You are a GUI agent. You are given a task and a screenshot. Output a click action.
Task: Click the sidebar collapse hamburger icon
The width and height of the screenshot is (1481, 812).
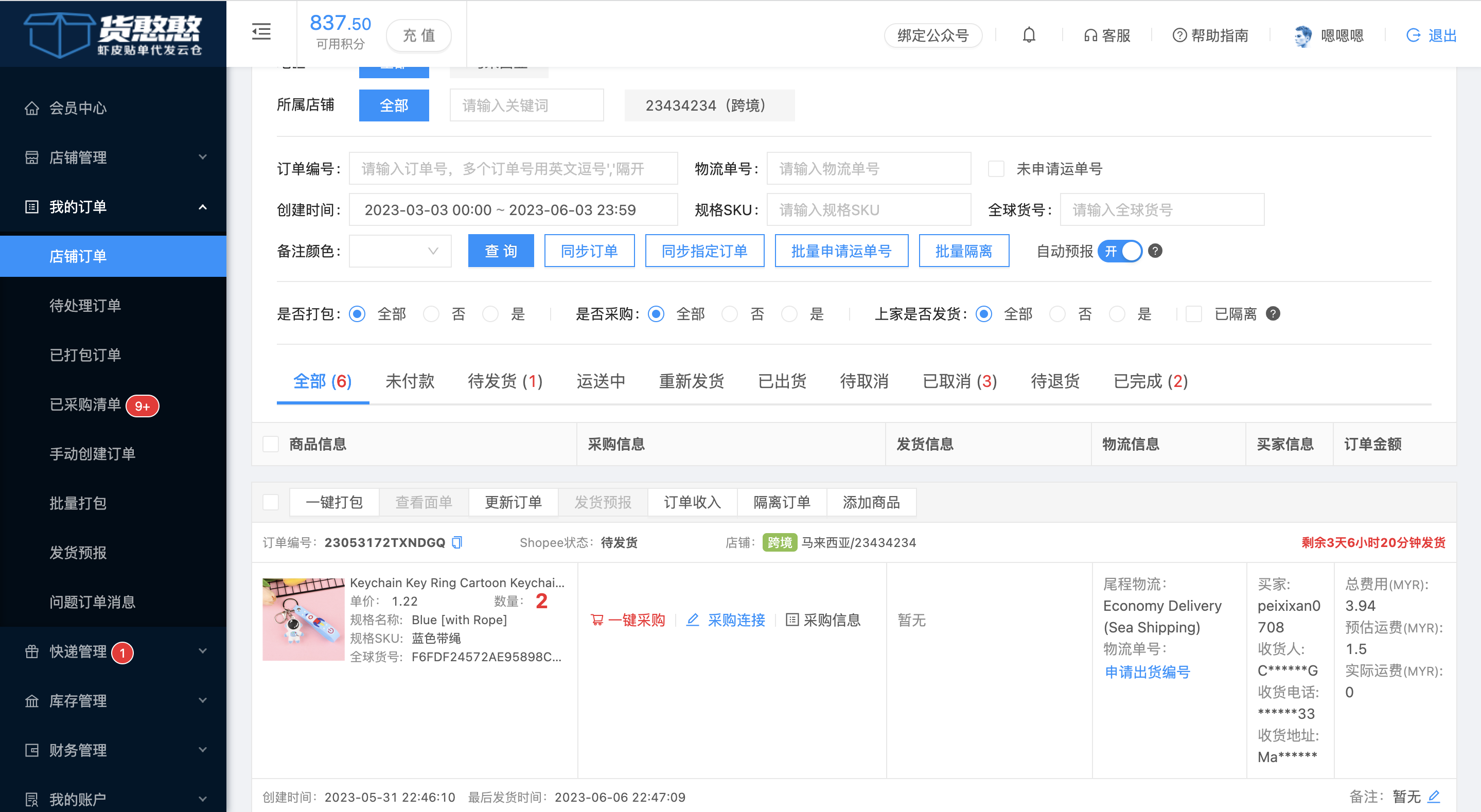click(x=261, y=32)
